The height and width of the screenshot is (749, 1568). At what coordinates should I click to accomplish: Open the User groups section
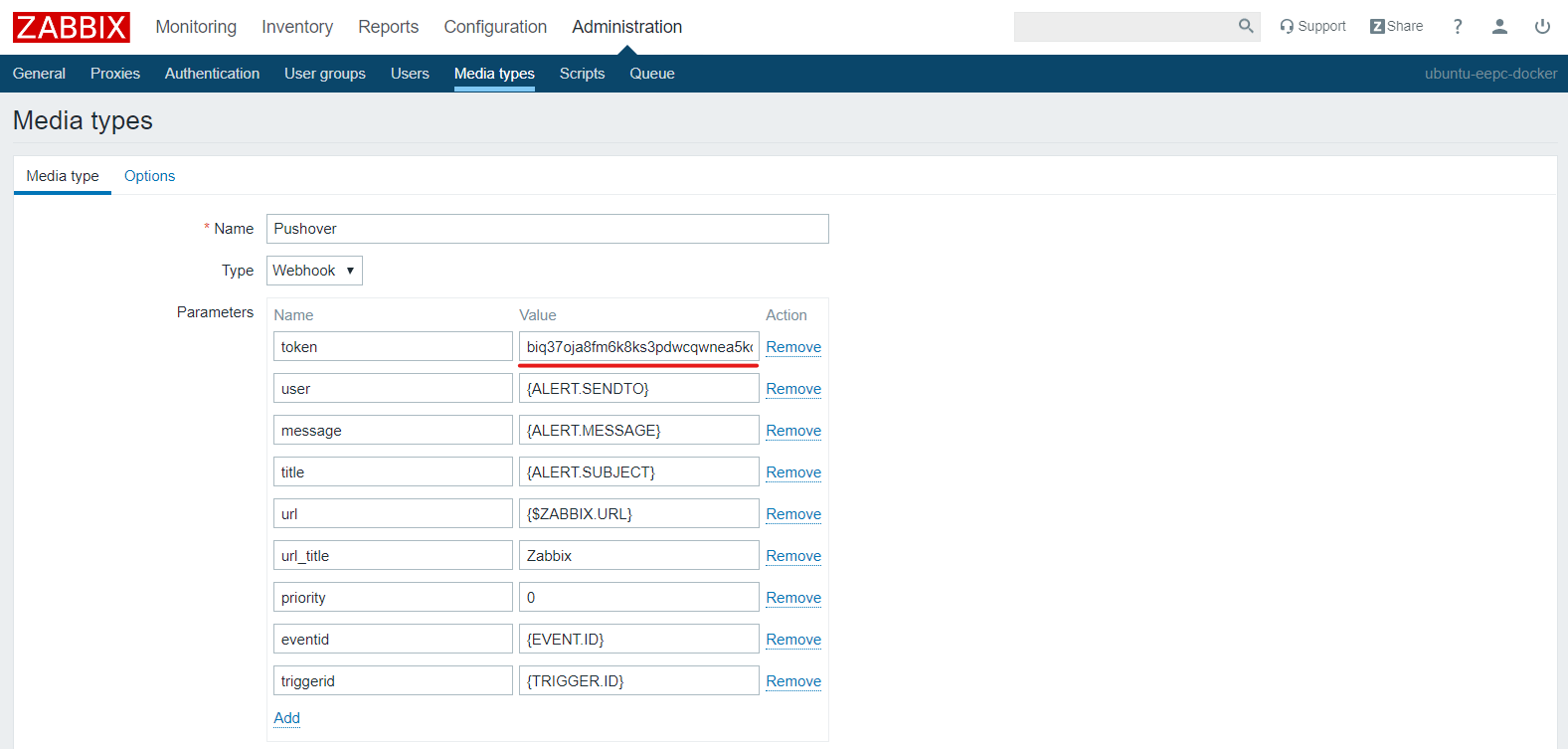click(324, 74)
